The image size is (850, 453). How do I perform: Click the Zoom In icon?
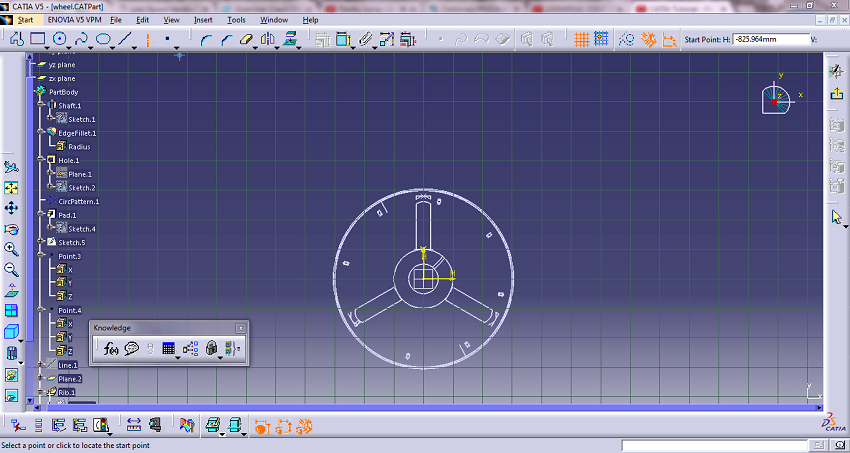pyautogui.click(x=11, y=249)
